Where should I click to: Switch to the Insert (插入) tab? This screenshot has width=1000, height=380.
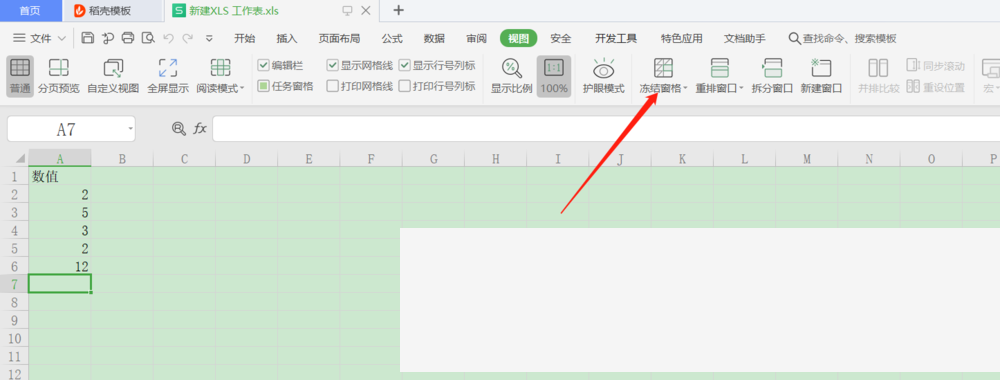(287, 38)
